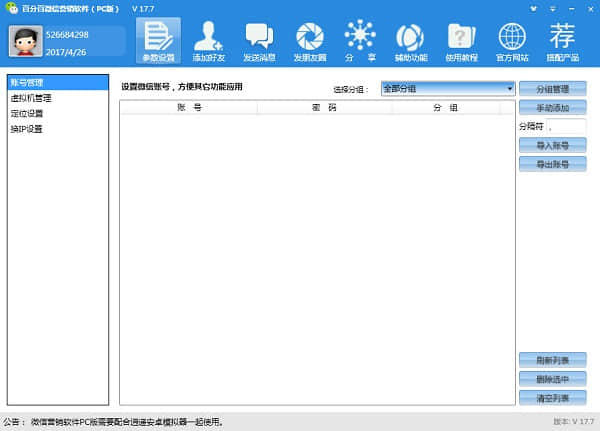600x431 pixels.
Task: Open 添加好友 add friend icon
Action: point(209,41)
